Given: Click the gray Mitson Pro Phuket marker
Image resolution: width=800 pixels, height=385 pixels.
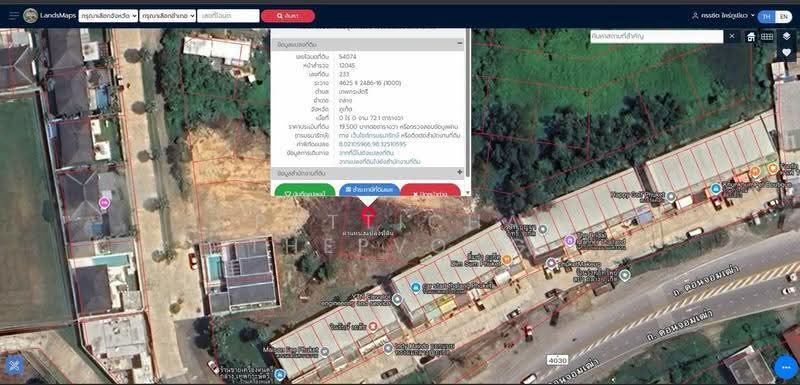Looking at the screenshot, I should 324,351.
